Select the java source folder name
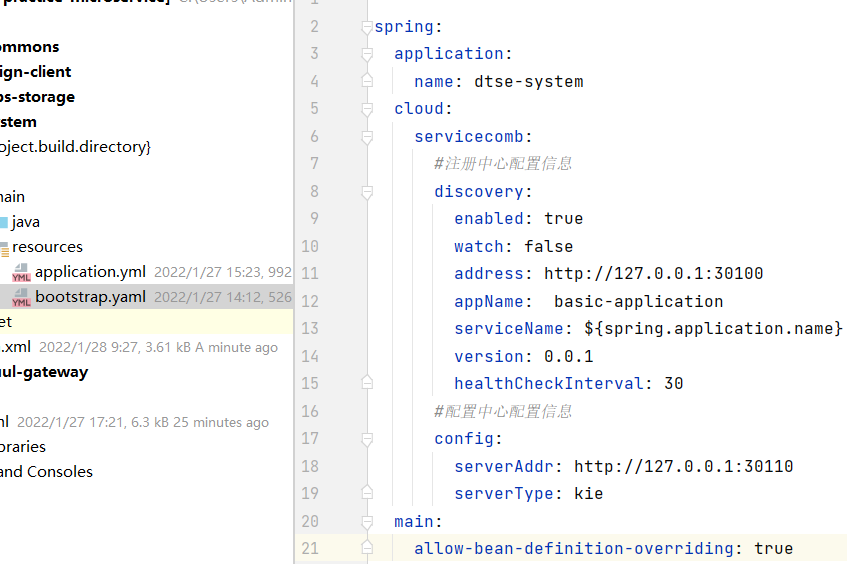The width and height of the screenshot is (847, 564). click(26, 222)
